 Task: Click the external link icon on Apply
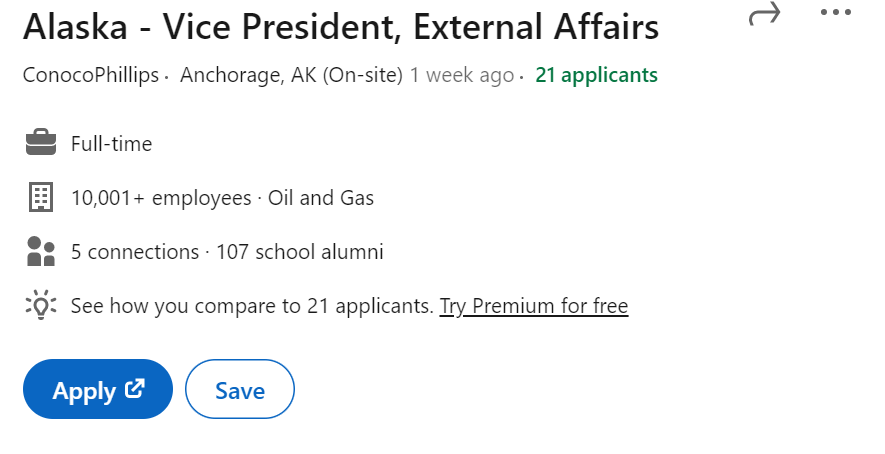(x=135, y=388)
